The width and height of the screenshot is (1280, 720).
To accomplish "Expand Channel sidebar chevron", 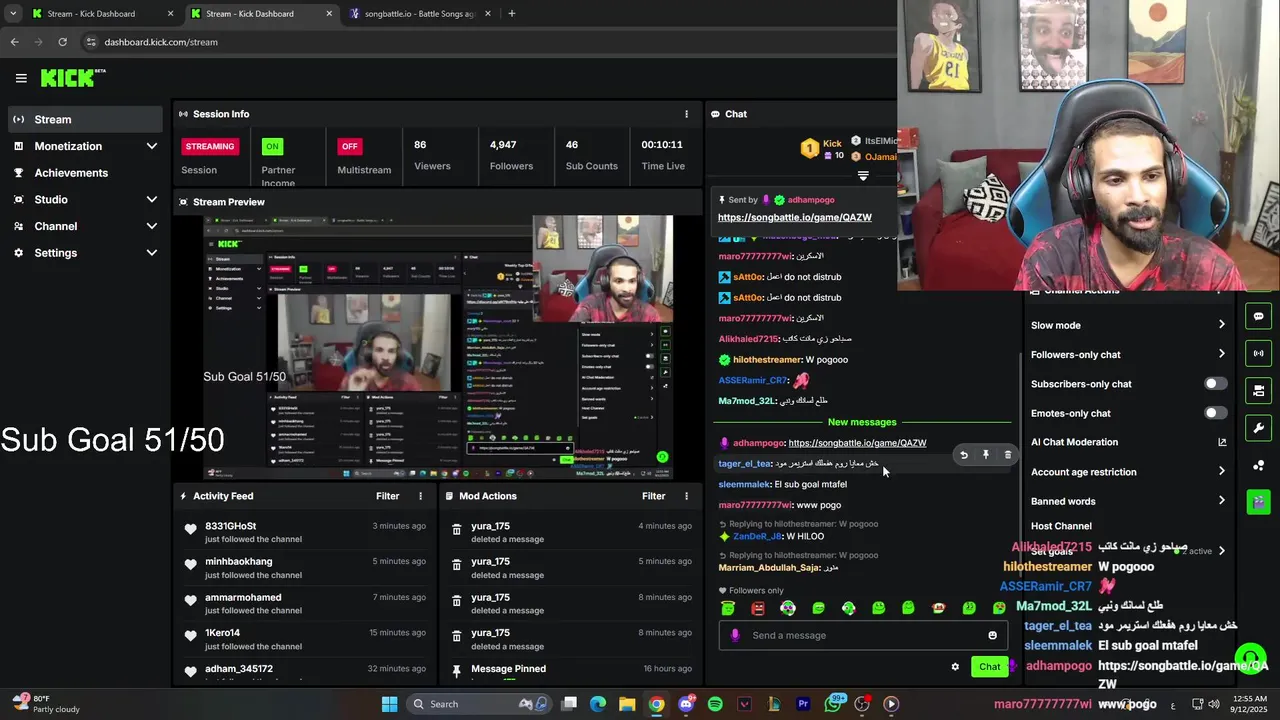I will (152, 226).
